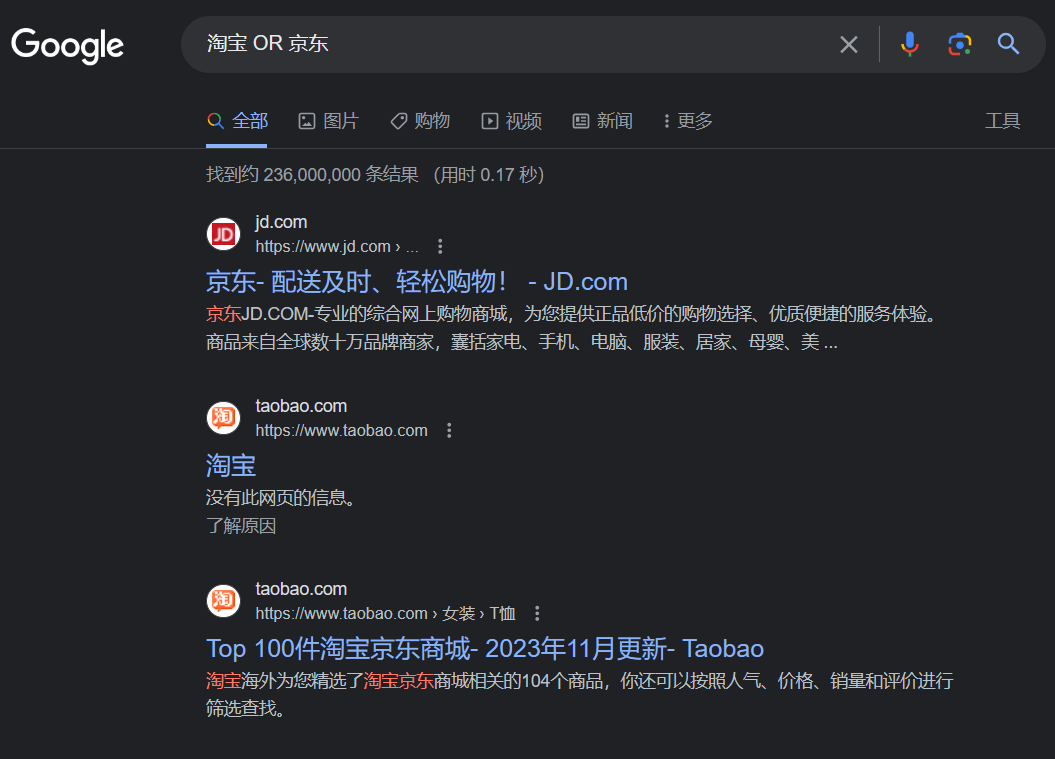Click the https://www.taobao.com › 女装 › T恤 breadcrumb
Image resolution: width=1055 pixels, height=759 pixels.
click(385, 614)
